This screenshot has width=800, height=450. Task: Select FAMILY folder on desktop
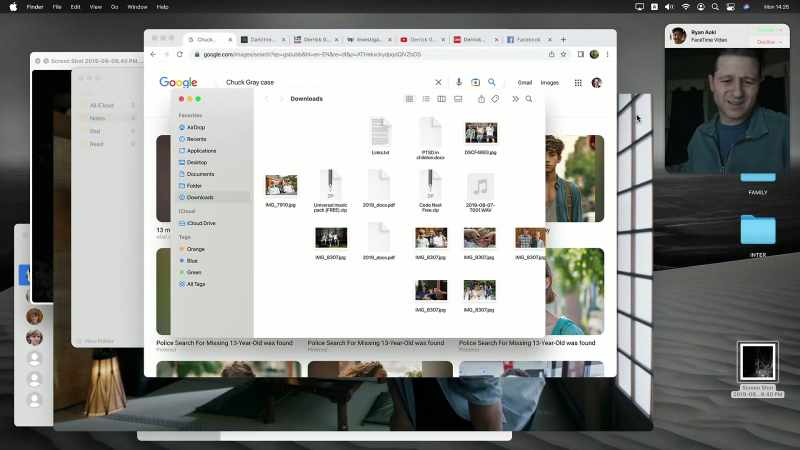(x=758, y=183)
